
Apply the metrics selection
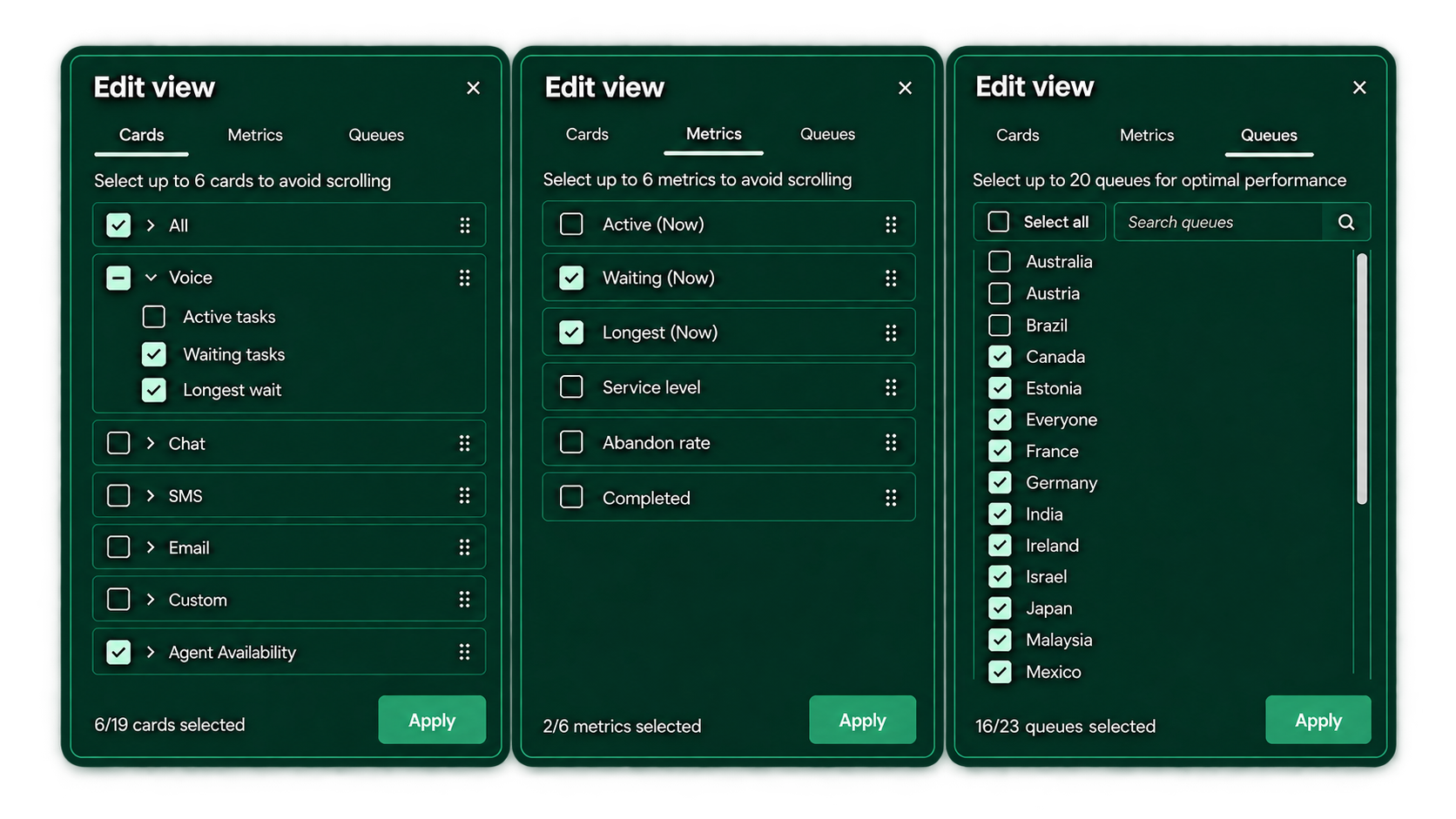pyautogui.click(x=862, y=720)
